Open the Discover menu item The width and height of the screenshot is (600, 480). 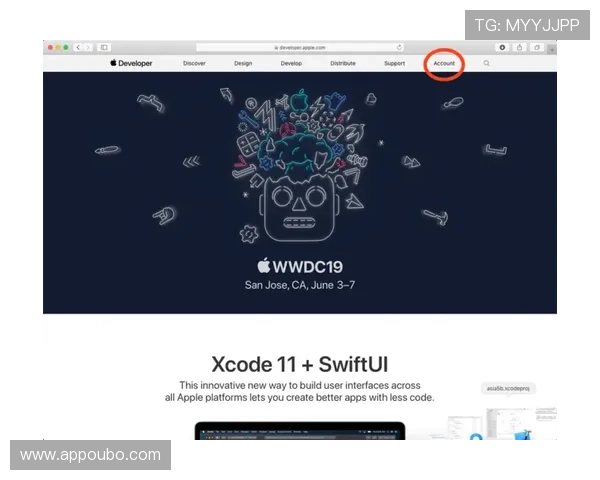coord(194,63)
